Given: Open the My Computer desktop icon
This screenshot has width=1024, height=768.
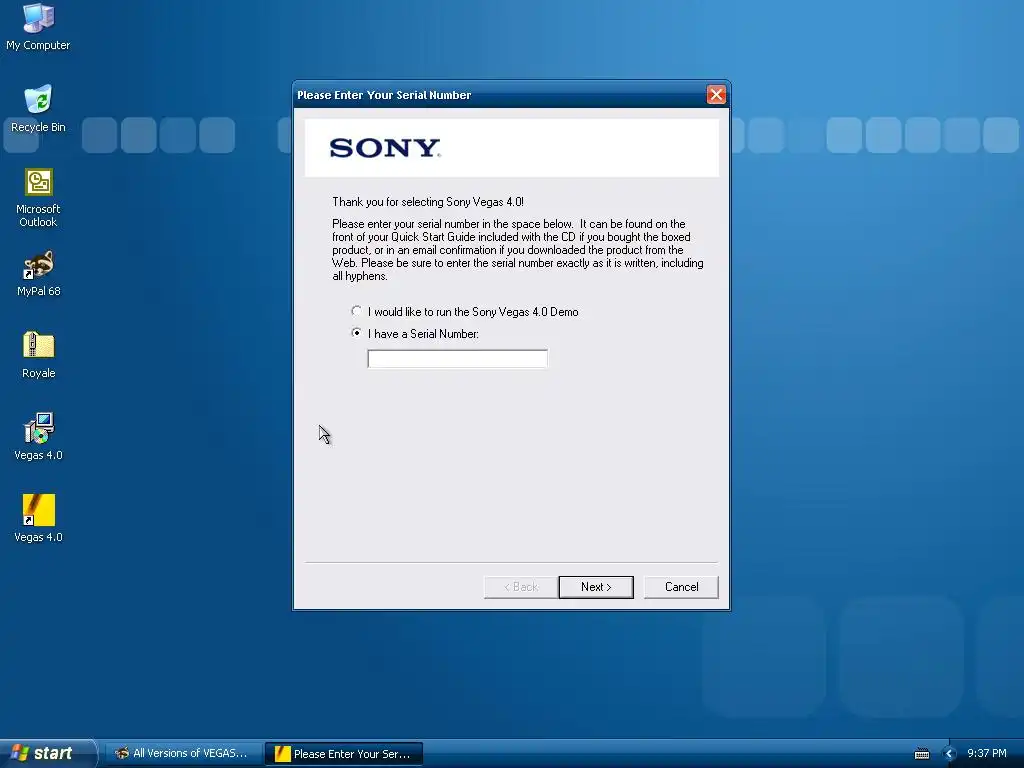Looking at the screenshot, I should click(x=38, y=27).
